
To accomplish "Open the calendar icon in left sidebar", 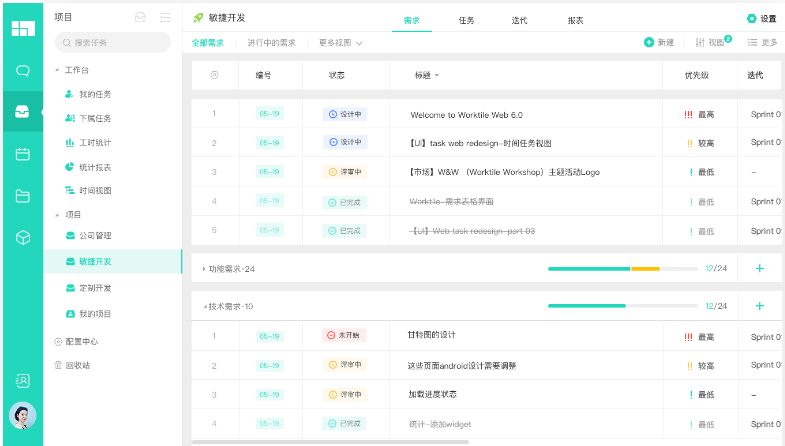I will point(22,154).
